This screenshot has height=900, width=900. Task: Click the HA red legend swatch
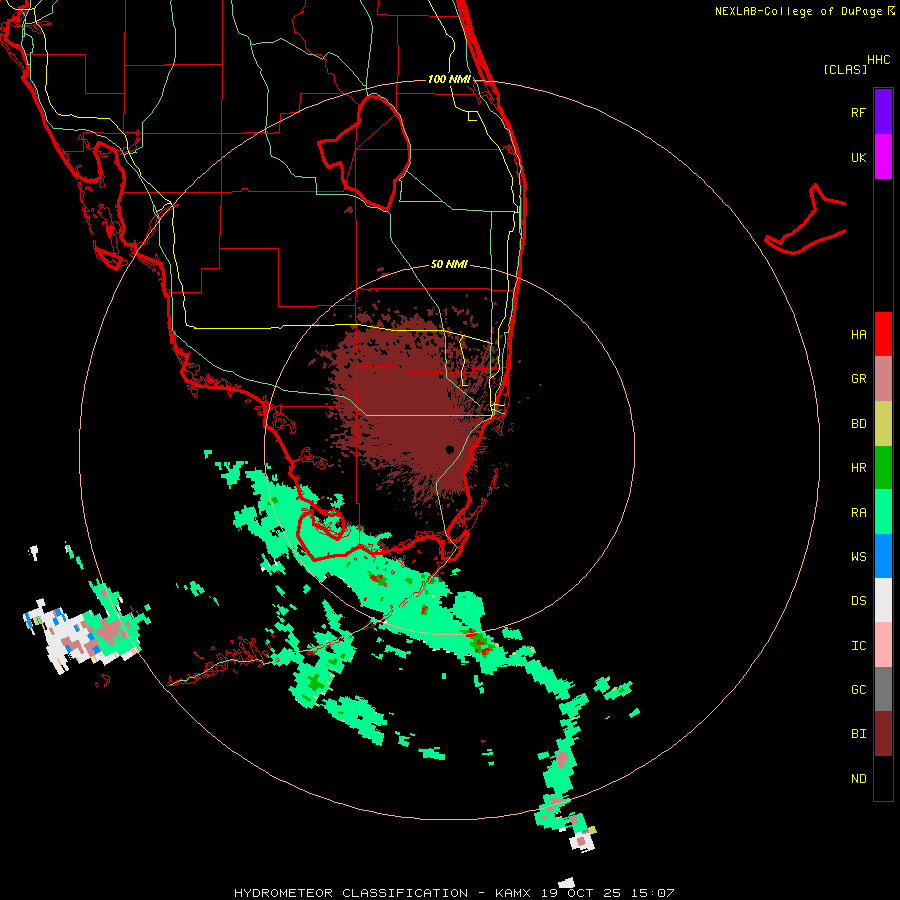click(x=883, y=334)
